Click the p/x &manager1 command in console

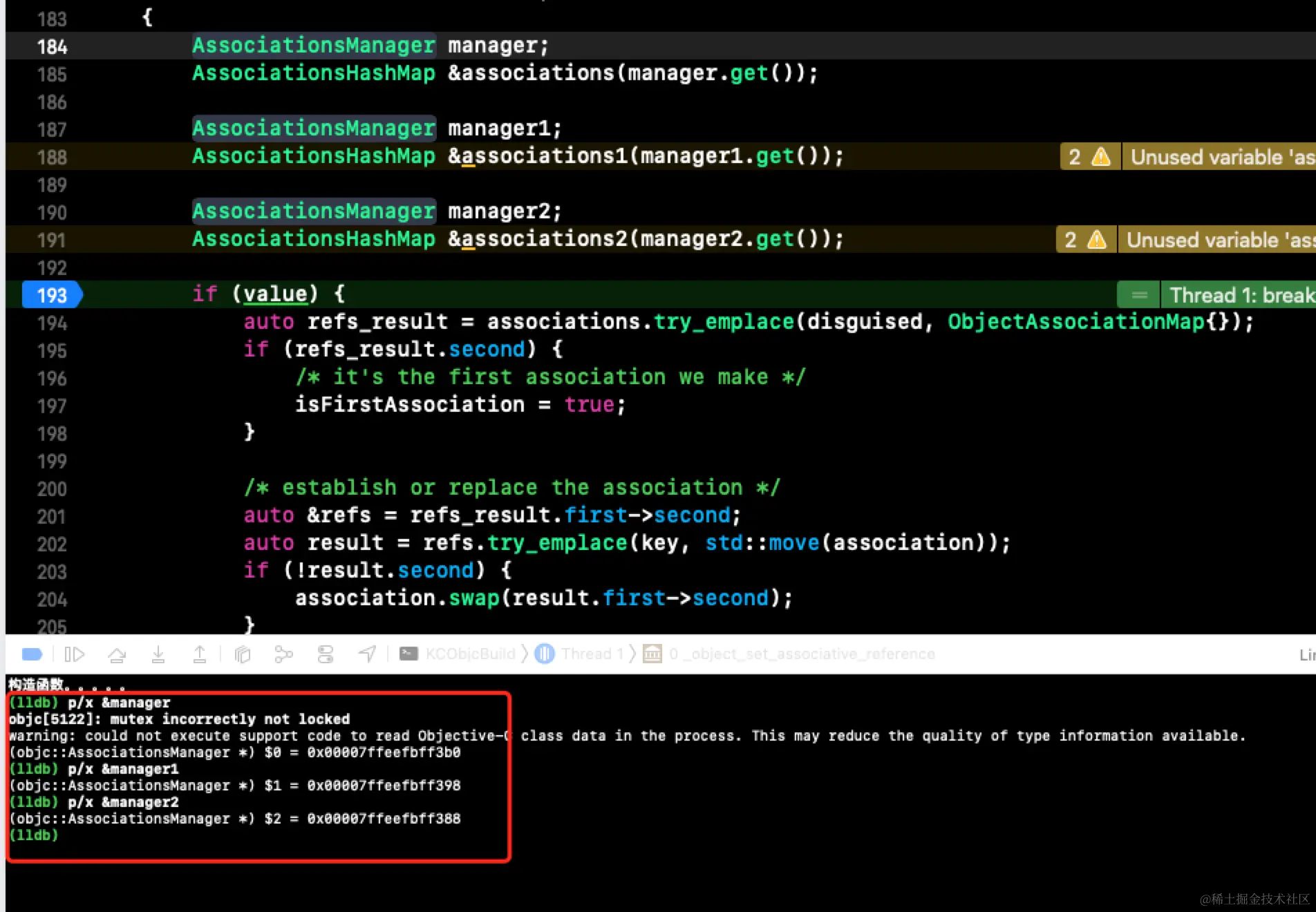(x=123, y=769)
